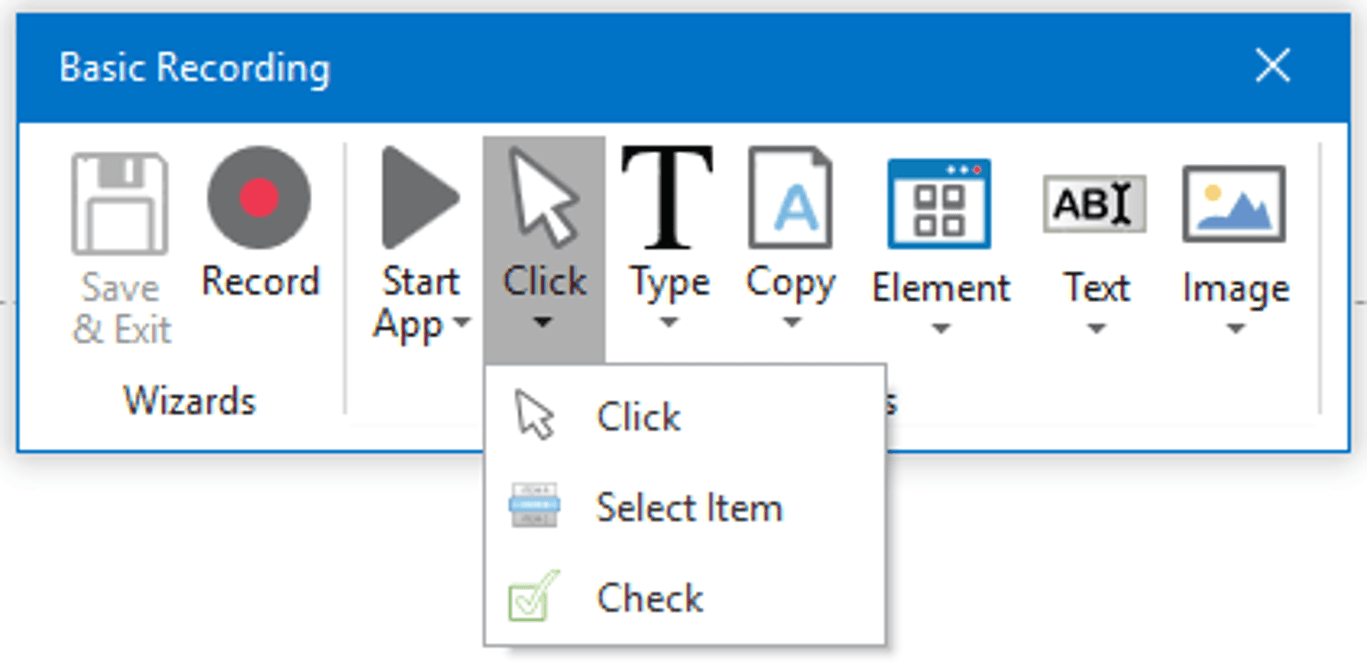
Task: Expand the Copy dropdown arrow
Action: click(791, 323)
